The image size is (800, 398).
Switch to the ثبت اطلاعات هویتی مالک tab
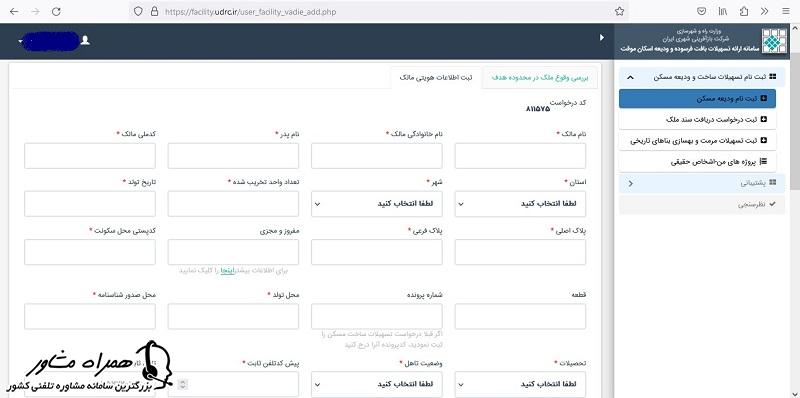click(436, 78)
